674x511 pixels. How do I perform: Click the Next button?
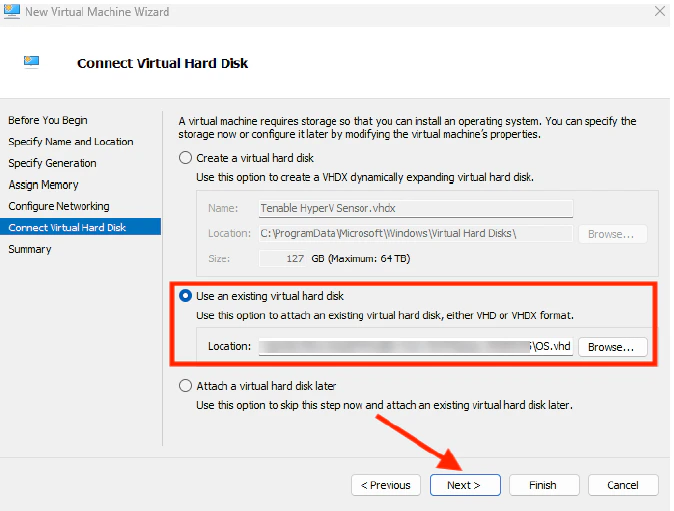pos(465,485)
